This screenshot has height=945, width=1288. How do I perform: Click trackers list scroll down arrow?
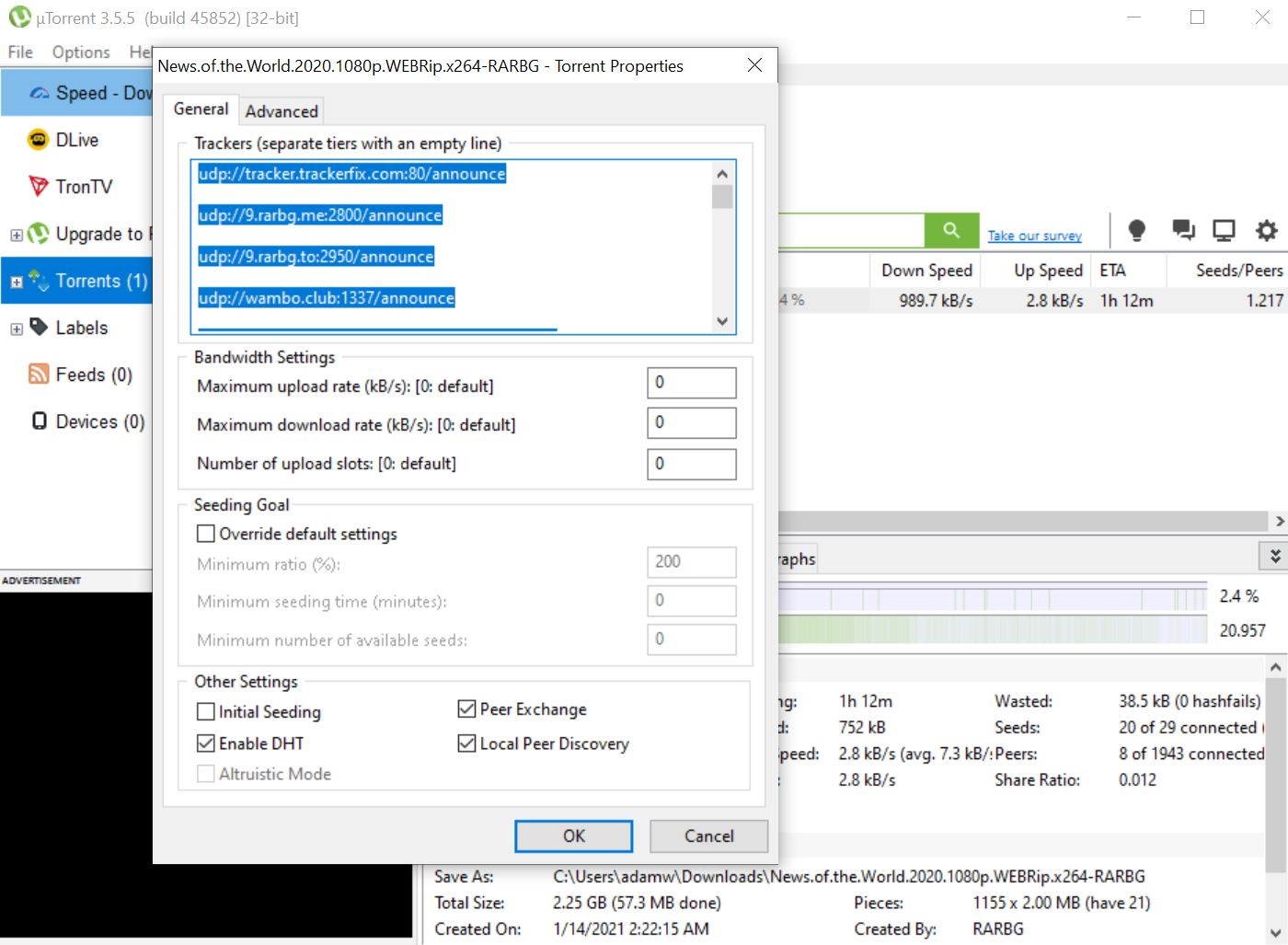[722, 321]
